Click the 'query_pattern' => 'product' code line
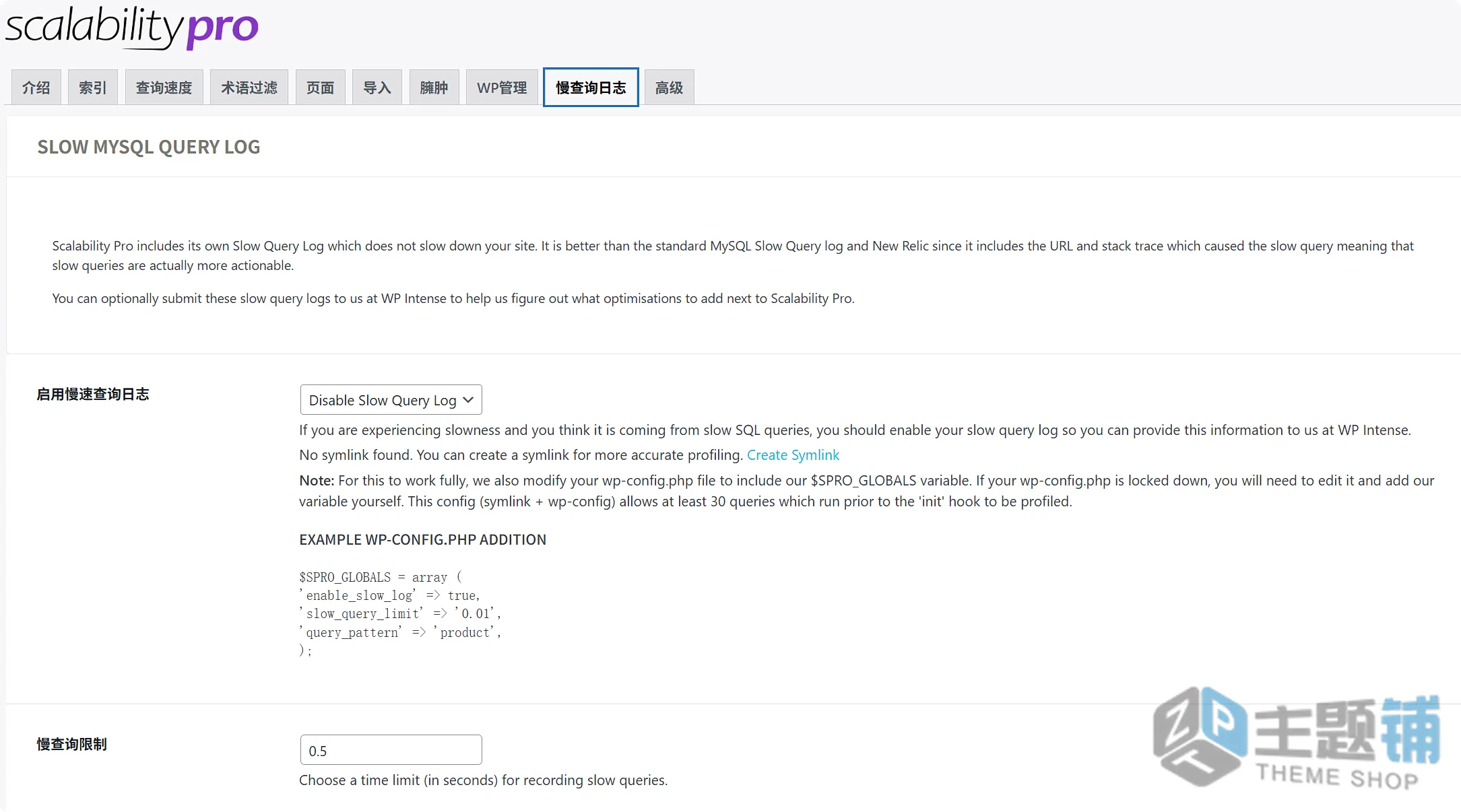 coord(400,633)
